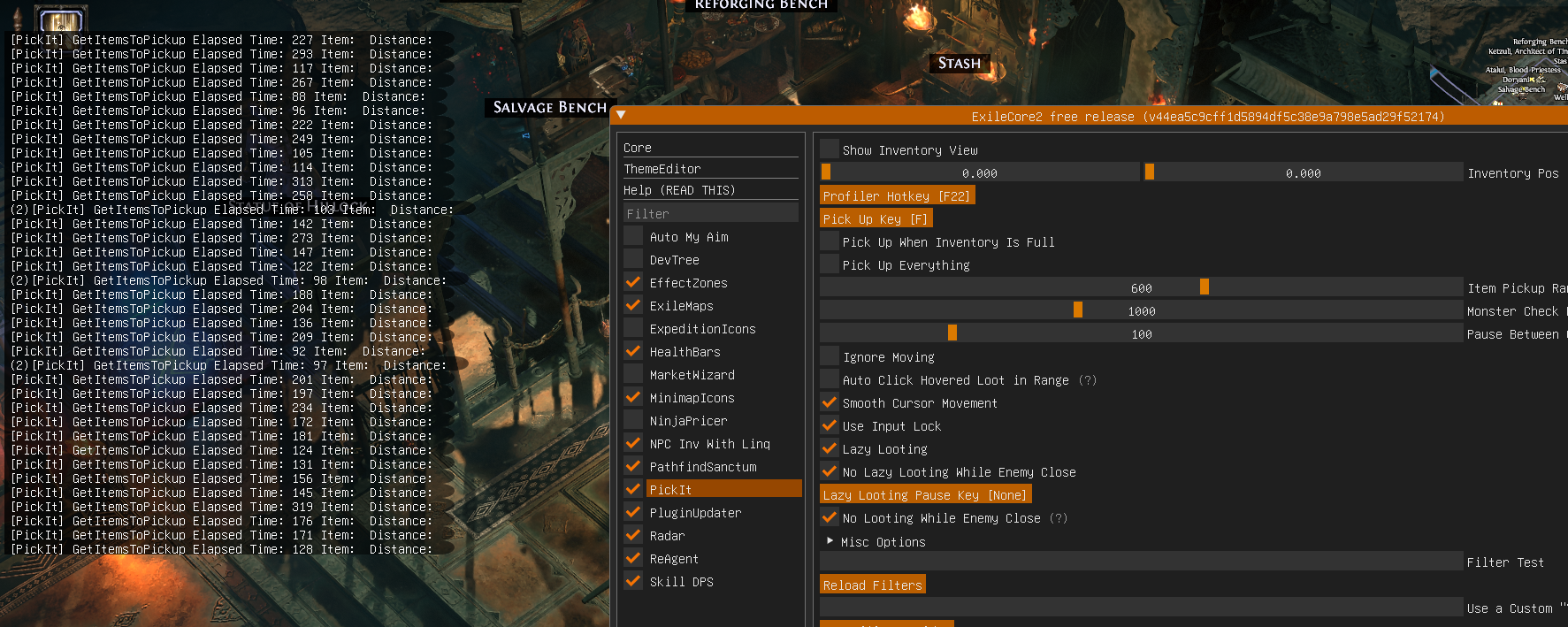Enable the Auto My Aim plugin checkbox
The image size is (1568, 627).
pos(633,236)
